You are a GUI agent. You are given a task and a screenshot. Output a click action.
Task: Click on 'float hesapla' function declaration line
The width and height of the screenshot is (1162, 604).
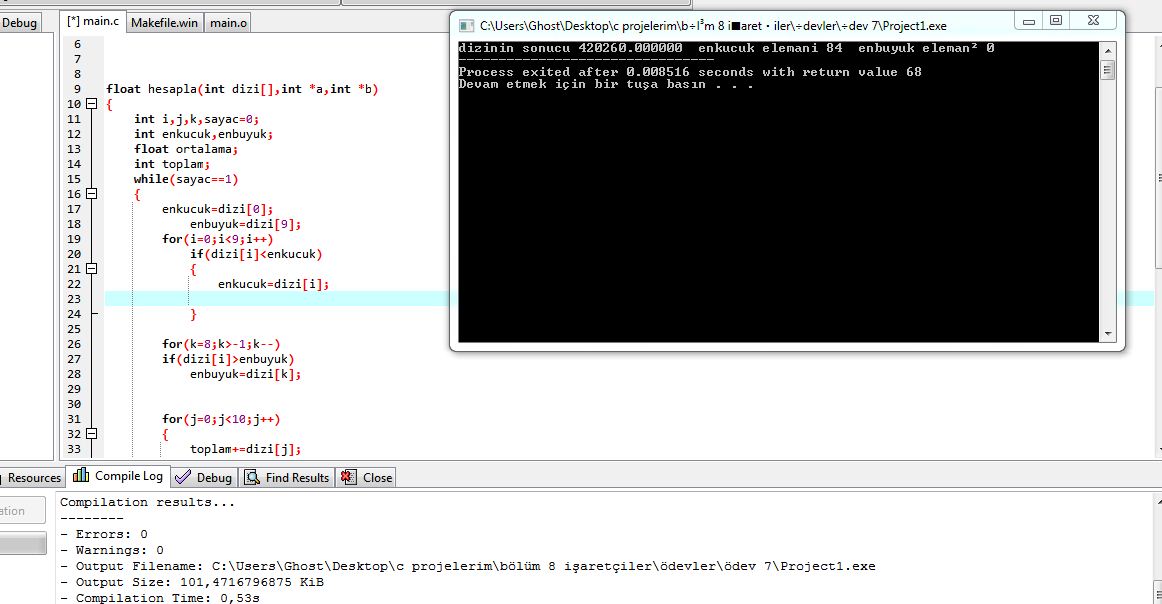(242, 89)
